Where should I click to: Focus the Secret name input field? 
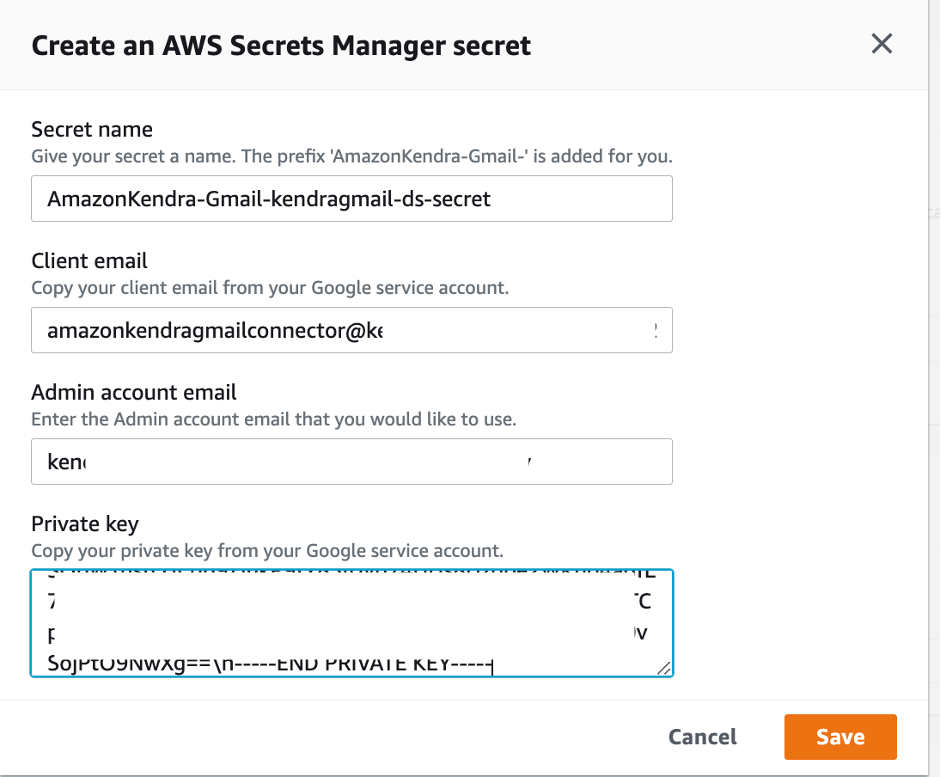(x=351, y=199)
